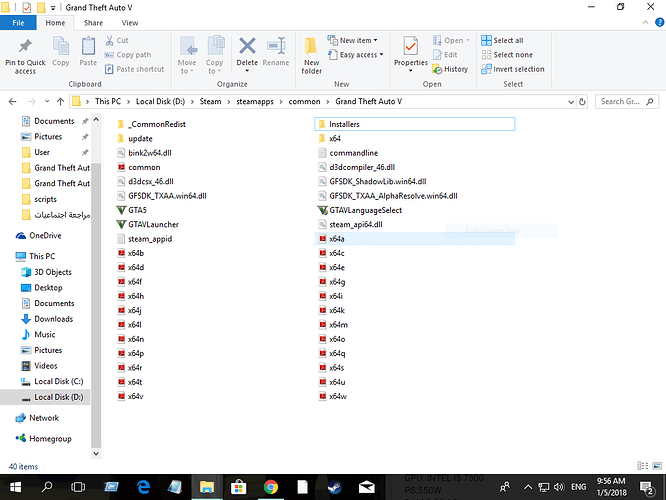This screenshot has height=500, width=666.
Task: Expand the New item dropdown
Action: click(x=375, y=40)
